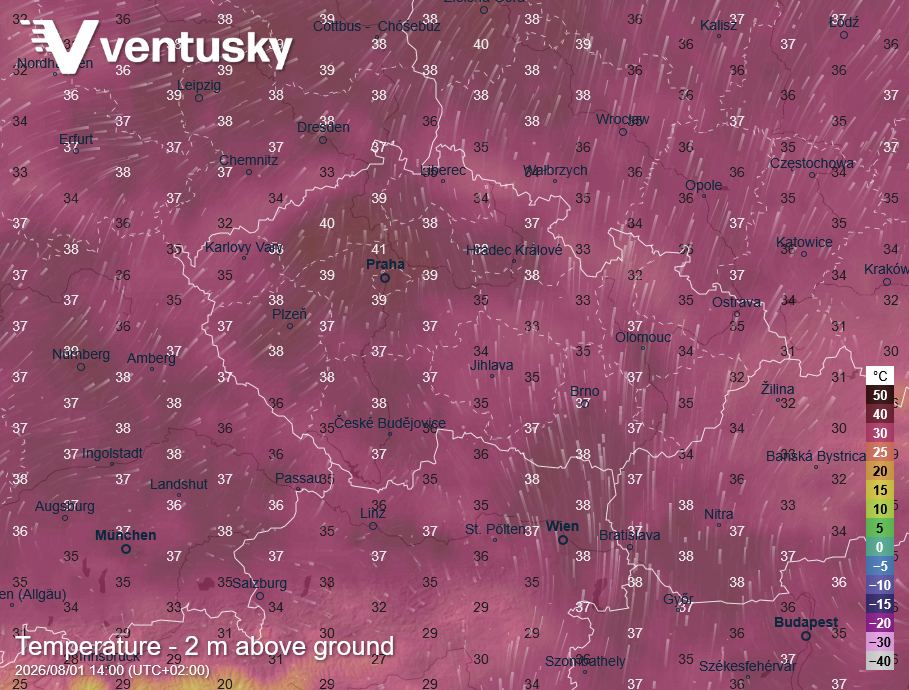909x690 pixels.
Task: Click the Wałbrzych city label
Action: pos(555,170)
